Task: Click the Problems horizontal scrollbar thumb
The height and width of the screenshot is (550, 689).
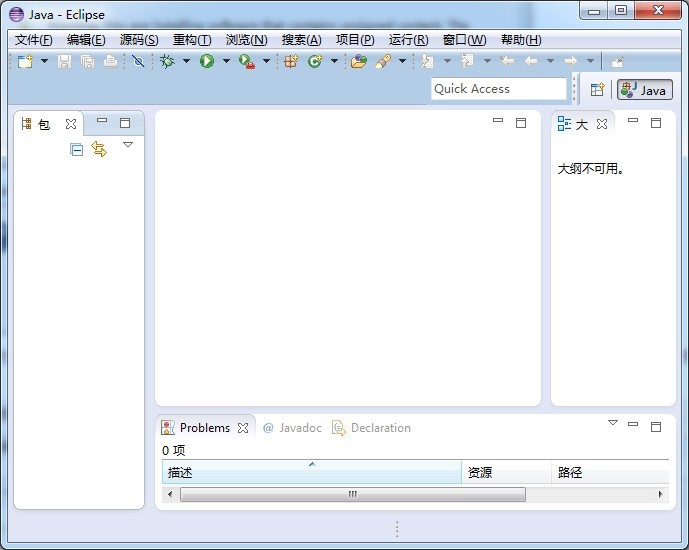Action: click(x=353, y=495)
